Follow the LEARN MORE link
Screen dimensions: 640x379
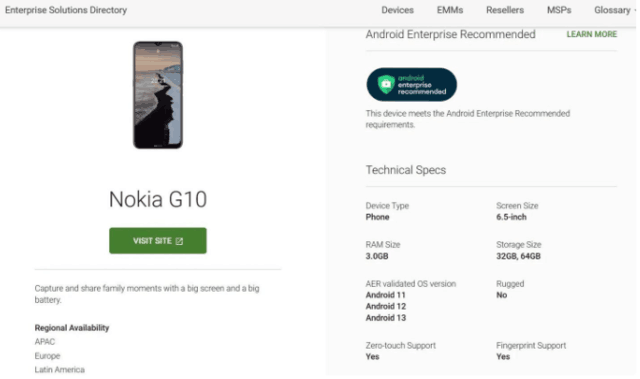coord(591,34)
